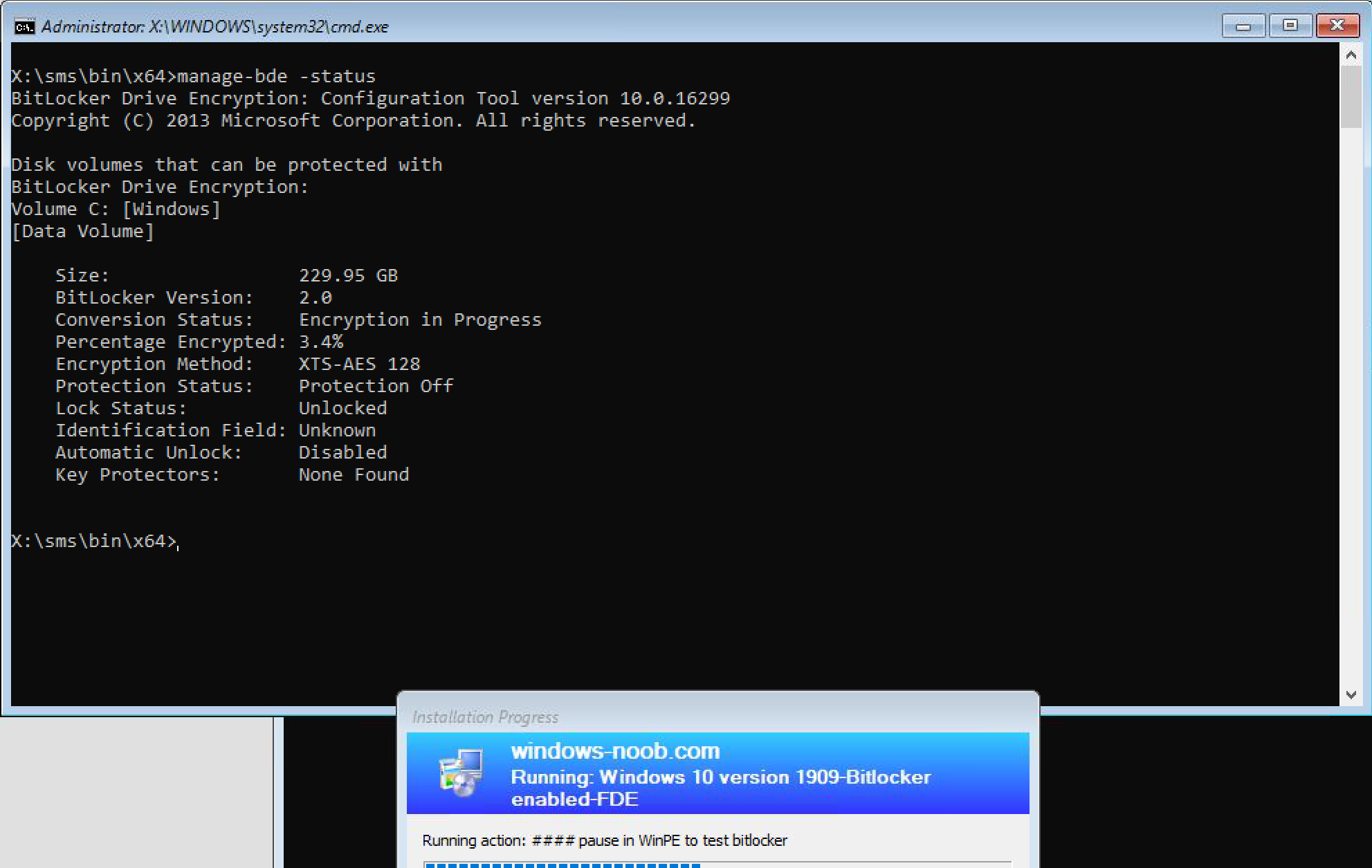Minimize the Administrator cmd.exe window
The image size is (1372, 868).
[x=1243, y=26]
